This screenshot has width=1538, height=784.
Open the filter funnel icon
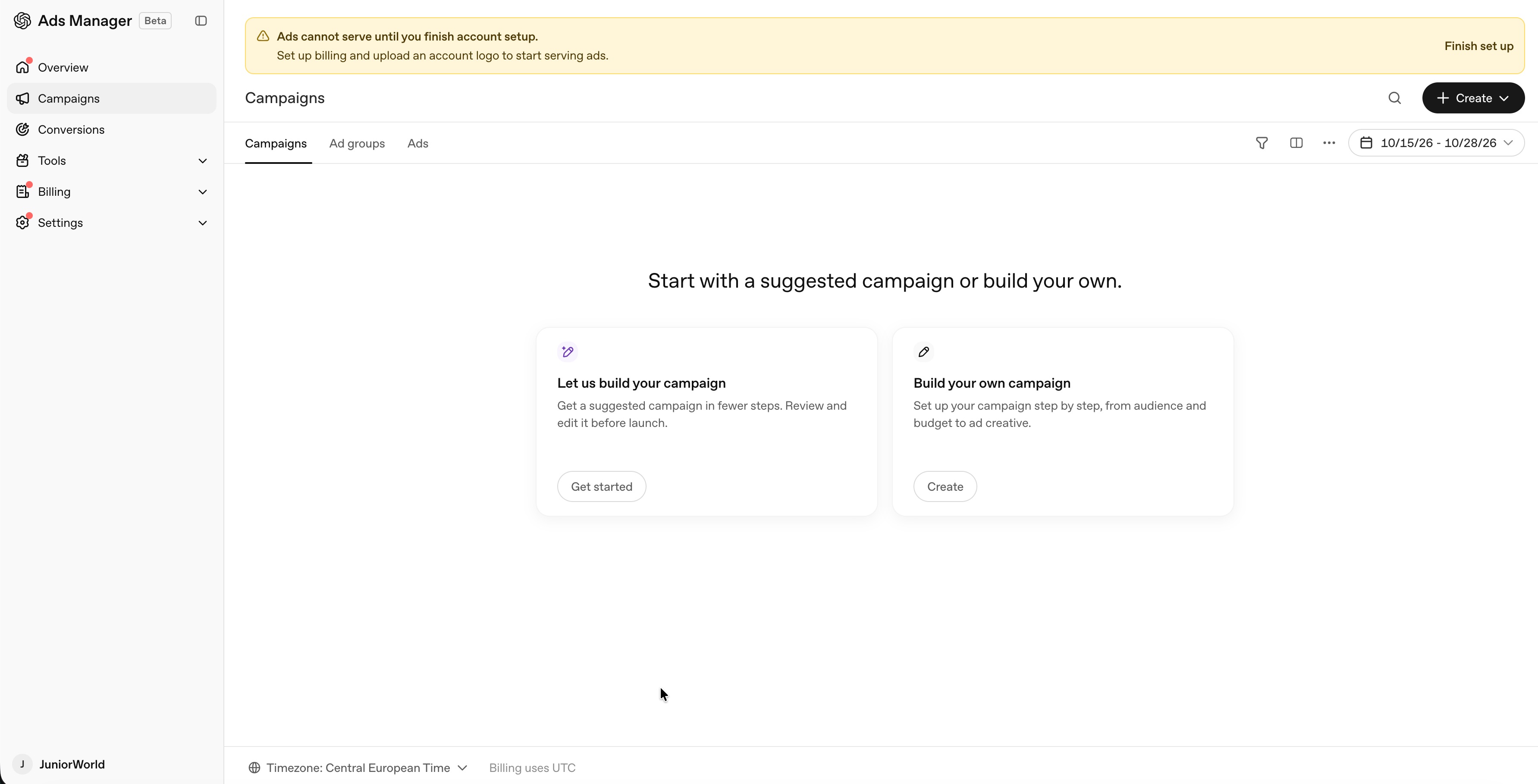[x=1262, y=143]
